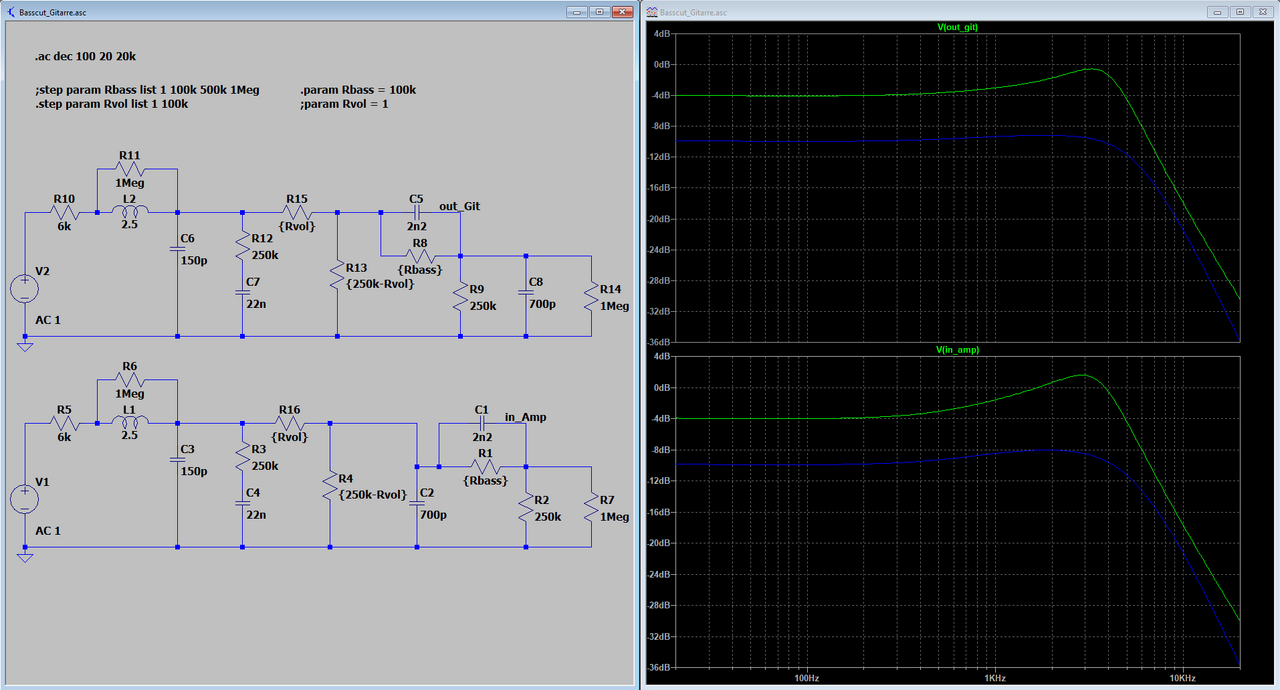Select the R14 resistor symbol
1280x690 pixels.
tap(591, 296)
